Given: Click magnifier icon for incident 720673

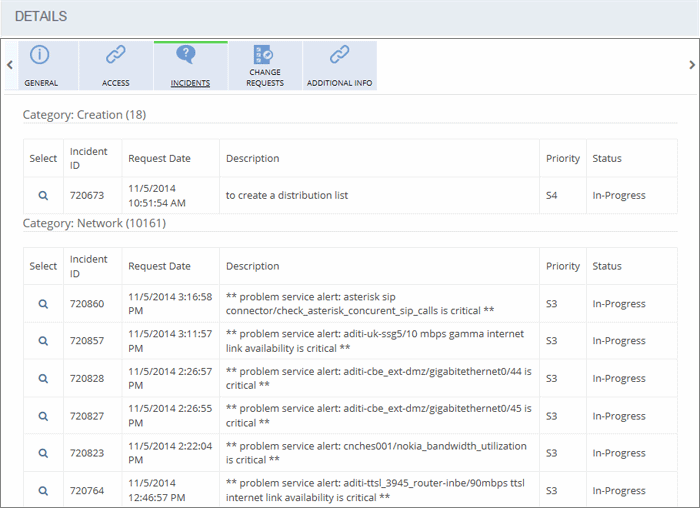Looking at the screenshot, I should (43, 196).
